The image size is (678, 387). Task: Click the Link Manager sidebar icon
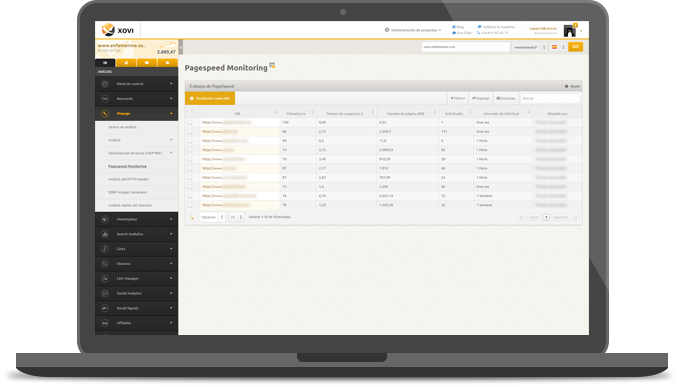point(105,278)
